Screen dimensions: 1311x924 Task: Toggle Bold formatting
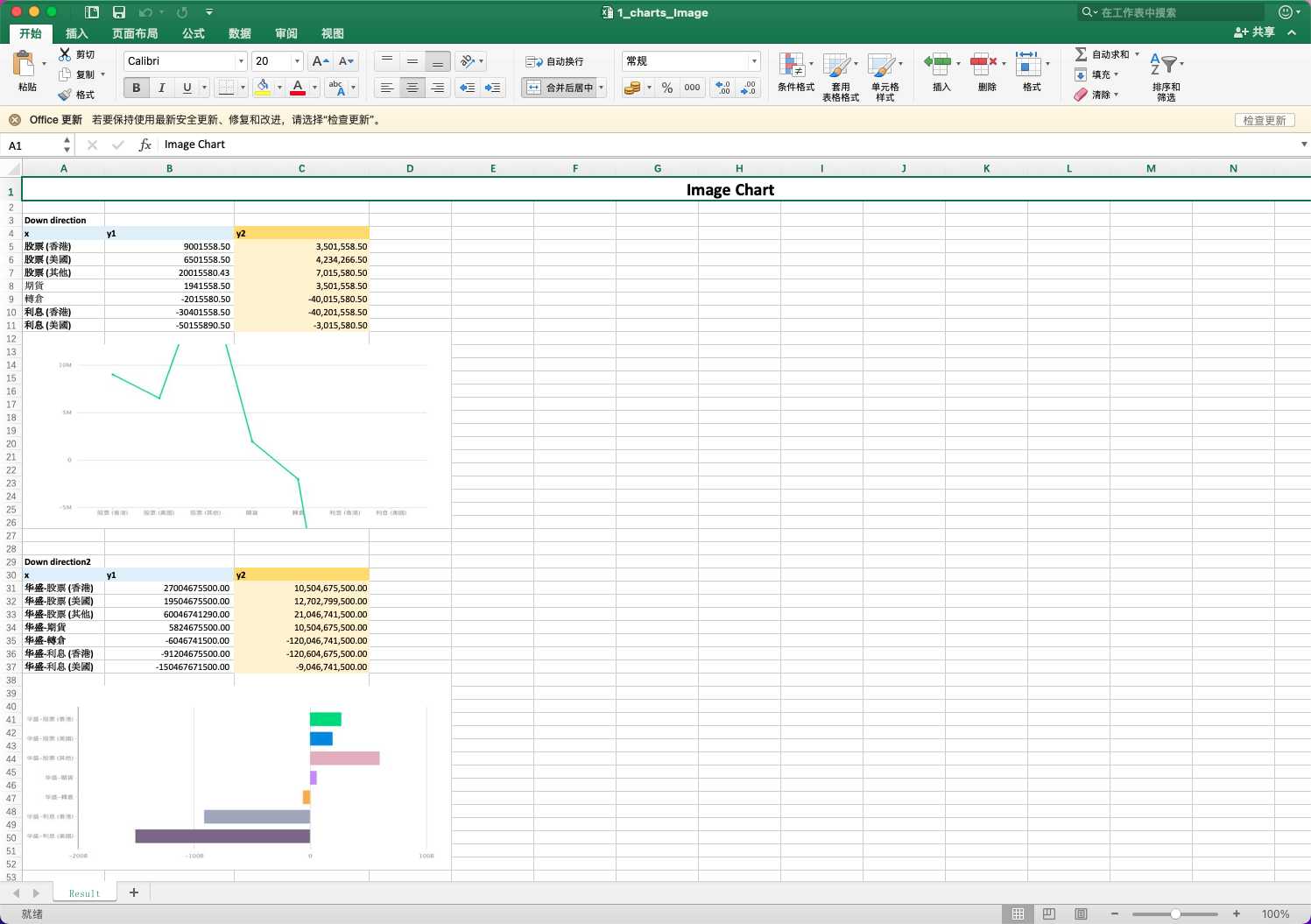(136, 88)
